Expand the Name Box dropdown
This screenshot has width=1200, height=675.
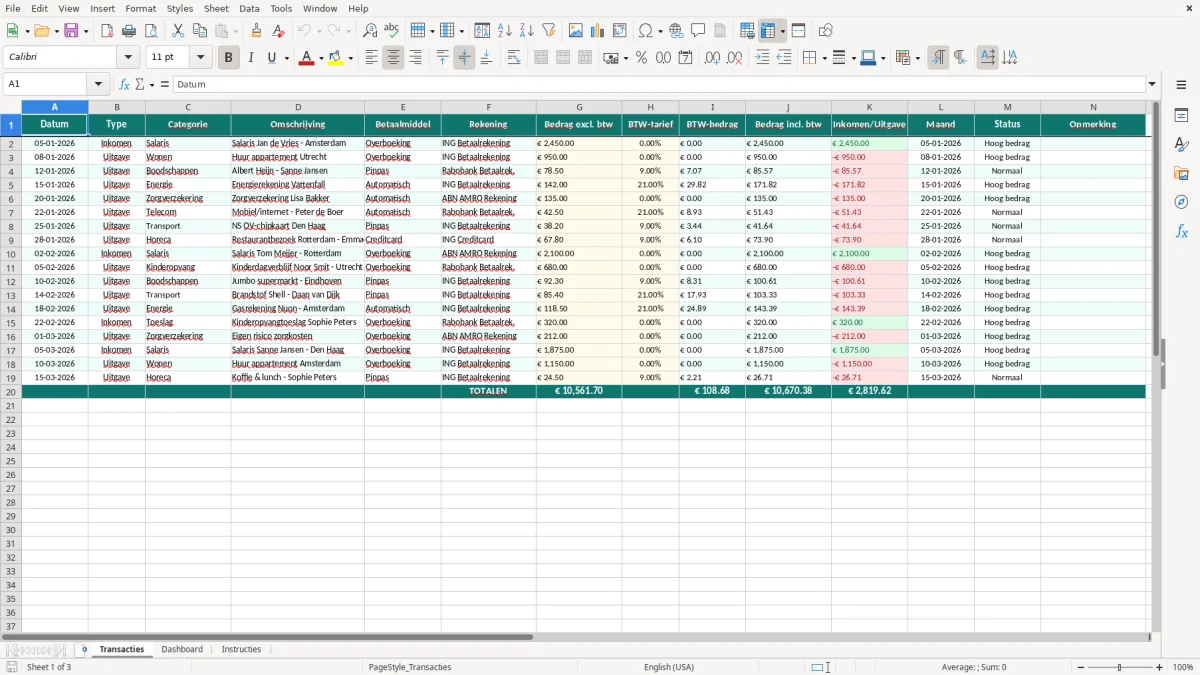(x=98, y=85)
